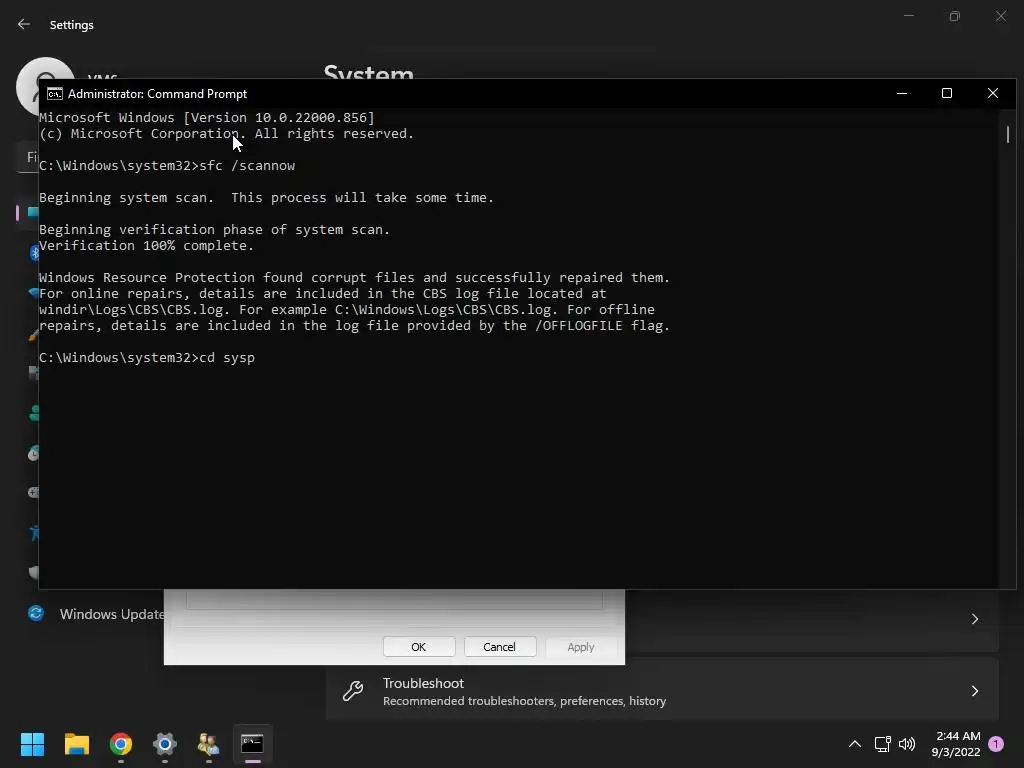
Task: Select Command Prompt on taskbar
Action: click(x=253, y=744)
